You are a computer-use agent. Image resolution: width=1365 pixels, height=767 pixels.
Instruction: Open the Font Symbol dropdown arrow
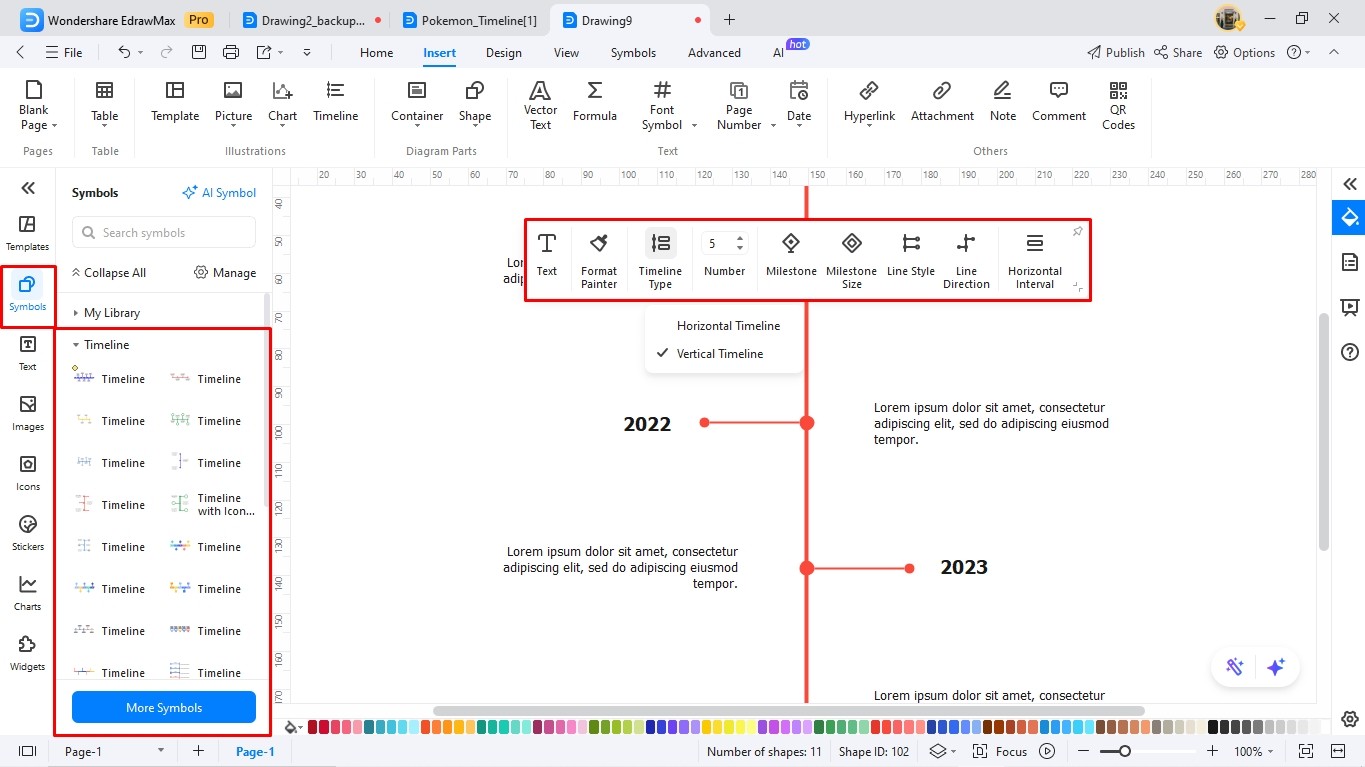coord(693,125)
